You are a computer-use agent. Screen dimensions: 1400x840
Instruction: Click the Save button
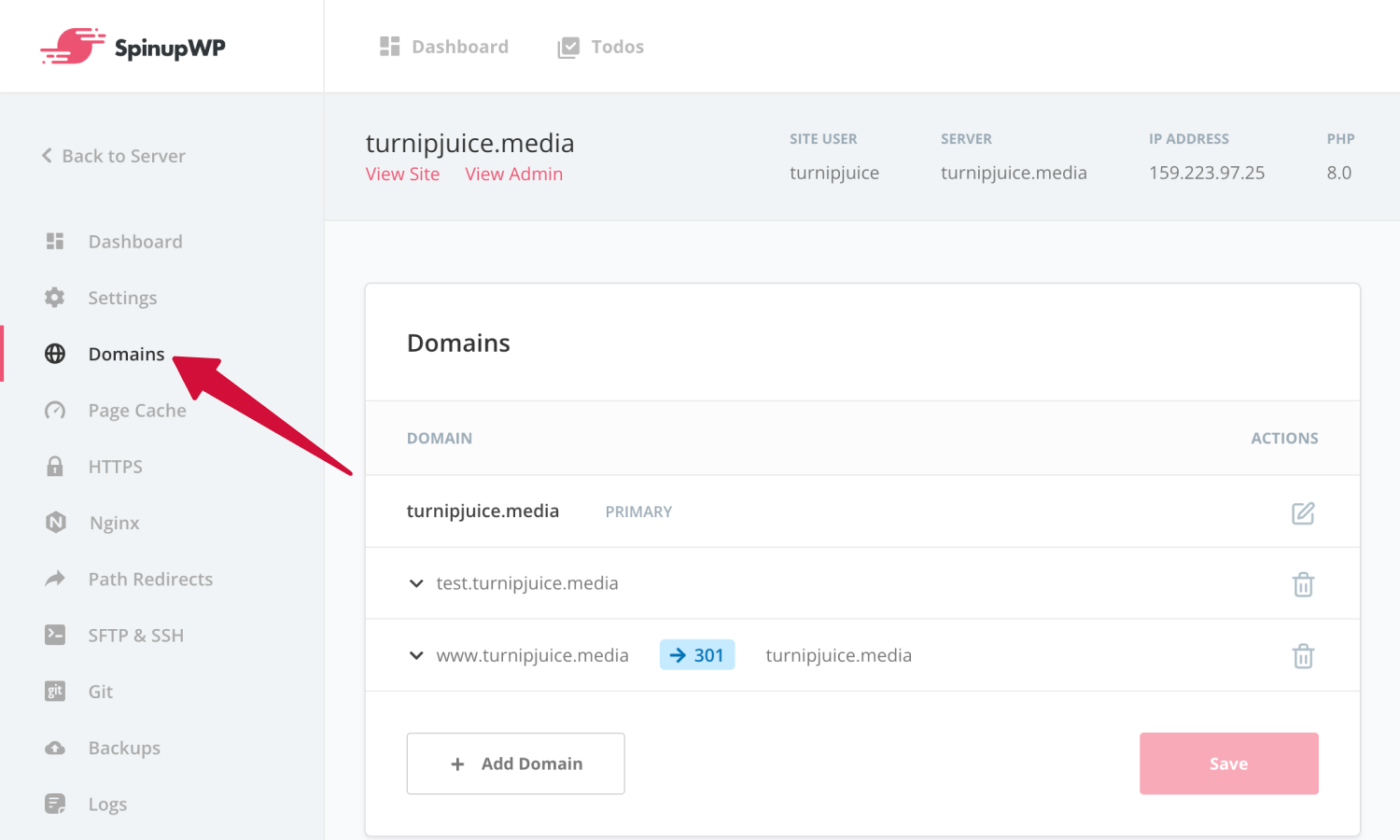[x=1228, y=763]
